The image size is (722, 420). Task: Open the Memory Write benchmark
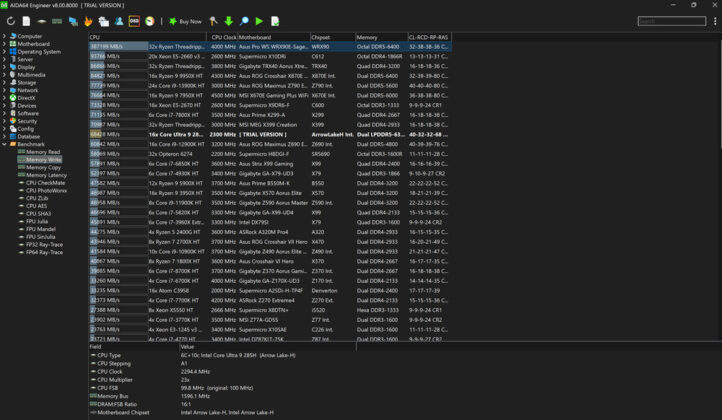[x=43, y=160]
